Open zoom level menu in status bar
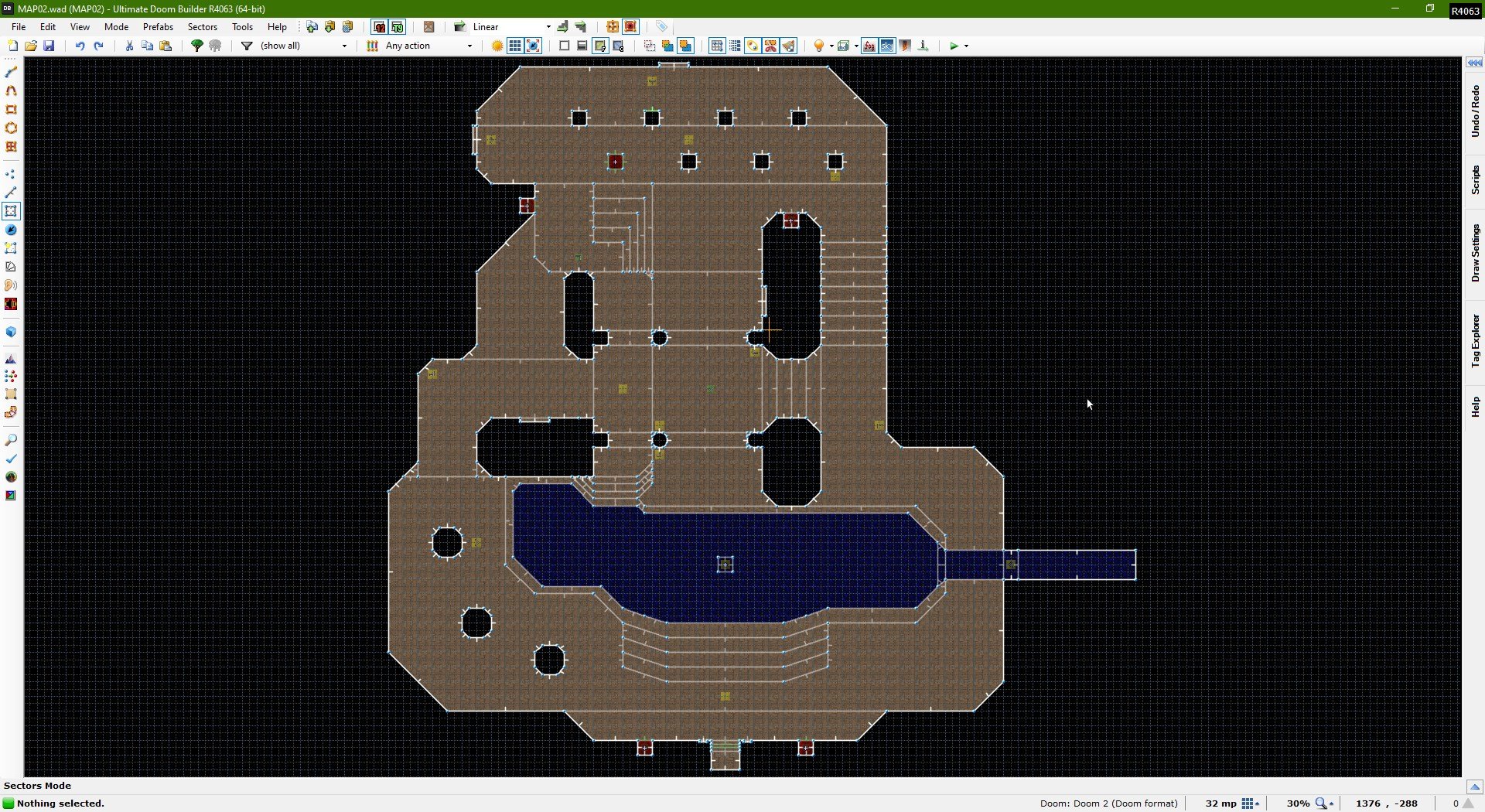This screenshot has height=812, width=1485. (x=1325, y=803)
